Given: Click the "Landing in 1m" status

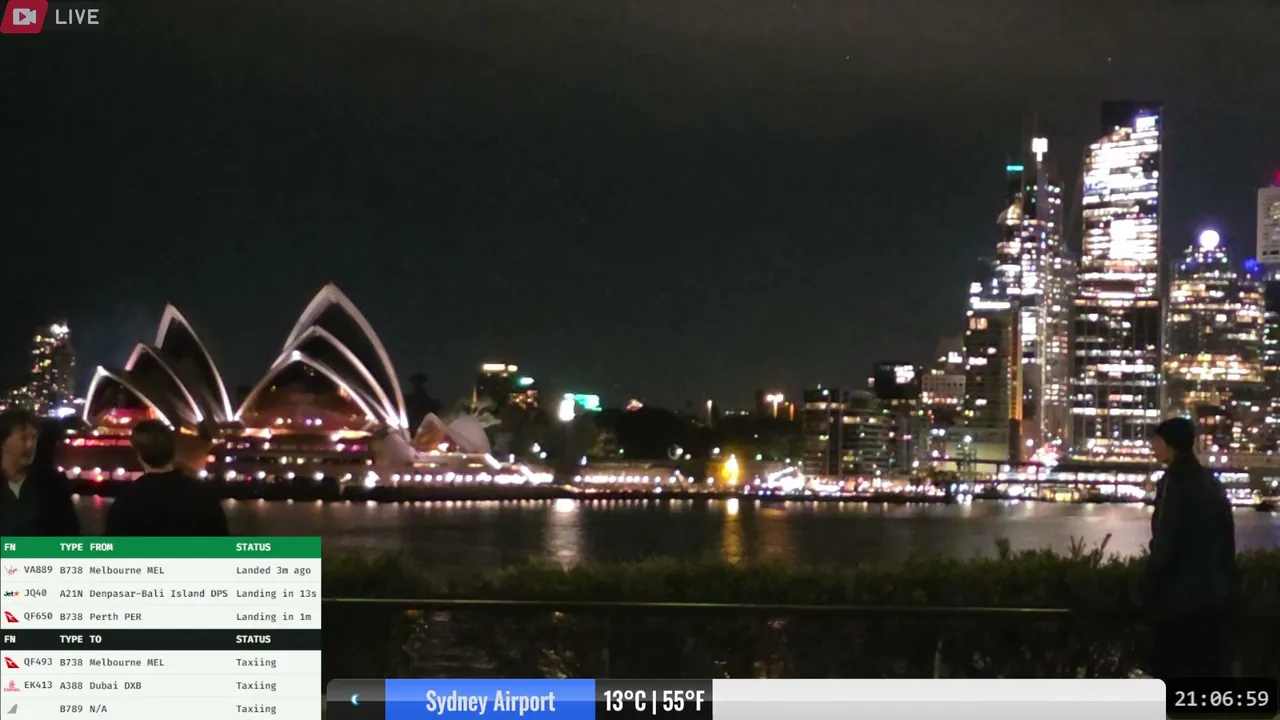Looking at the screenshot, I should tap(273, 616).
